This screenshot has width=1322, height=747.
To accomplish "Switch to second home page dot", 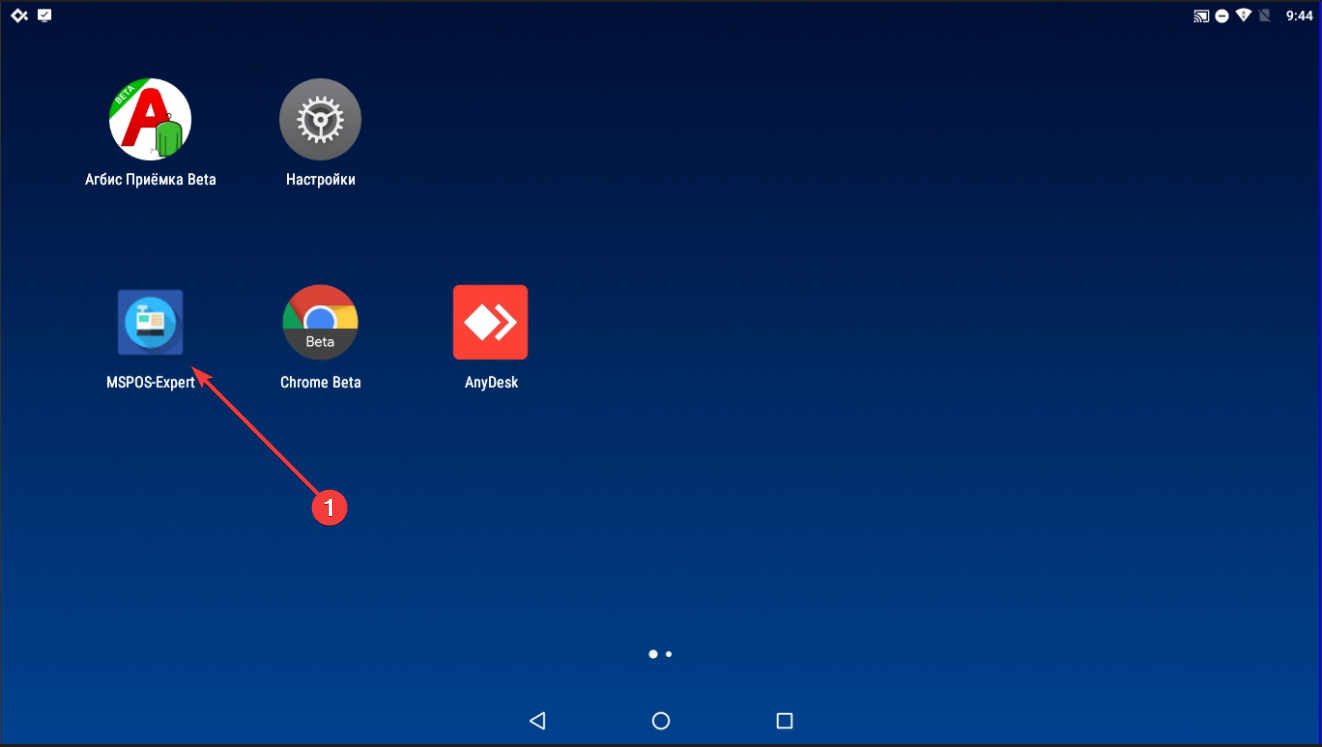I will tap(669, 654).
